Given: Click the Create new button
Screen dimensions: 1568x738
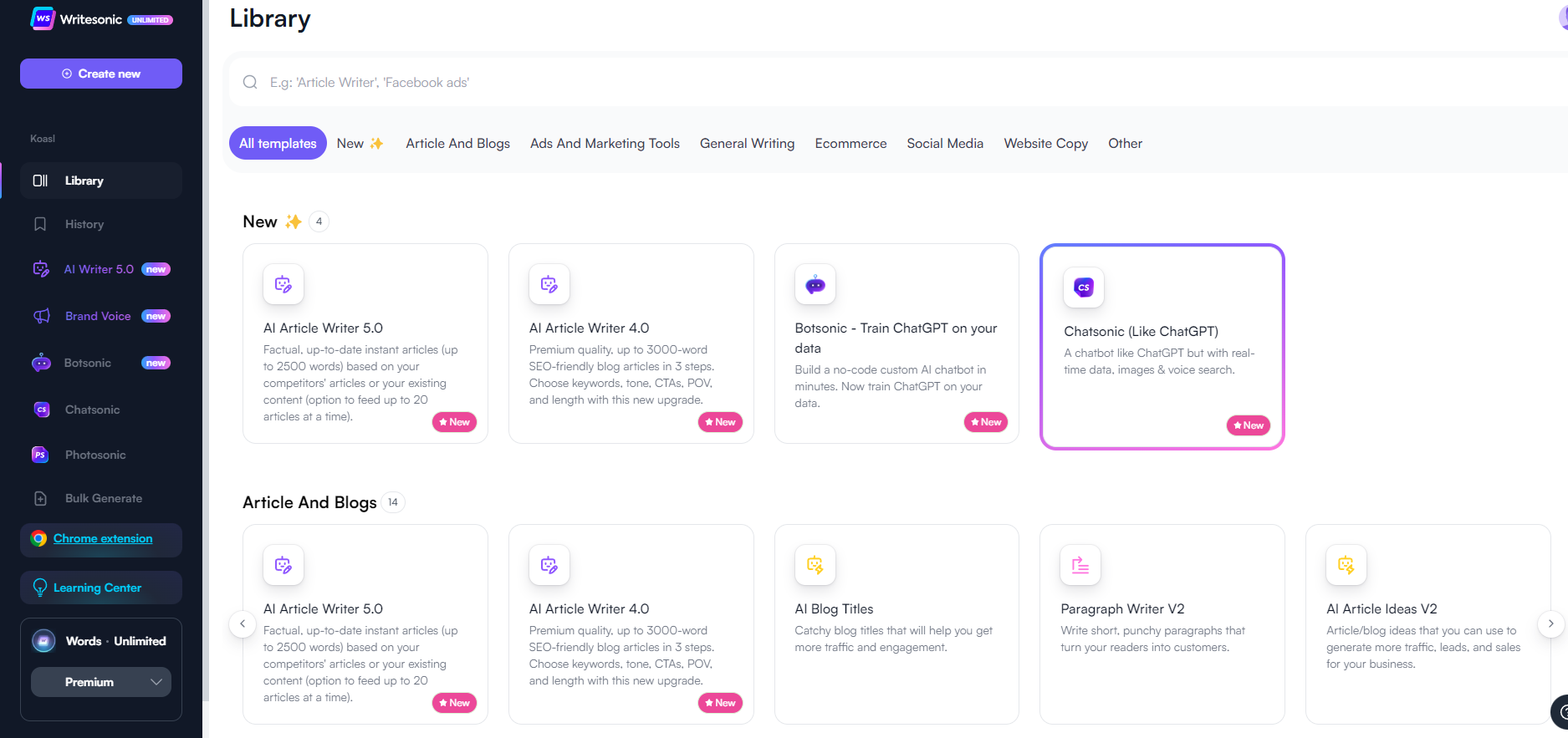Looking at the screenshot, I should 101,74.
